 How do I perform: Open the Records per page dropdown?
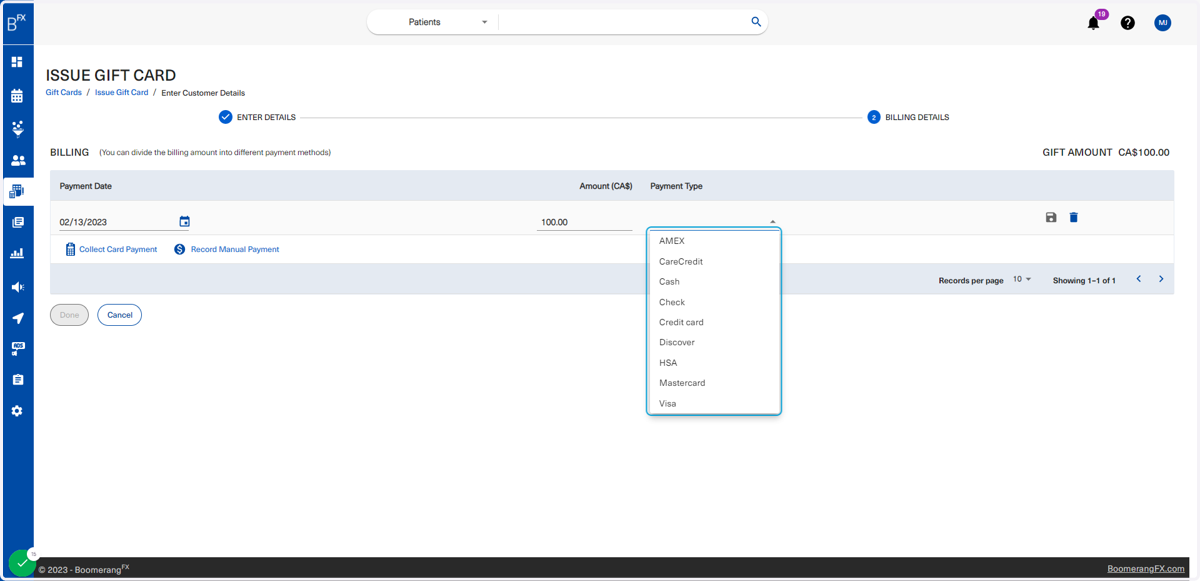pyautogui.click(x=1022, y=279)
